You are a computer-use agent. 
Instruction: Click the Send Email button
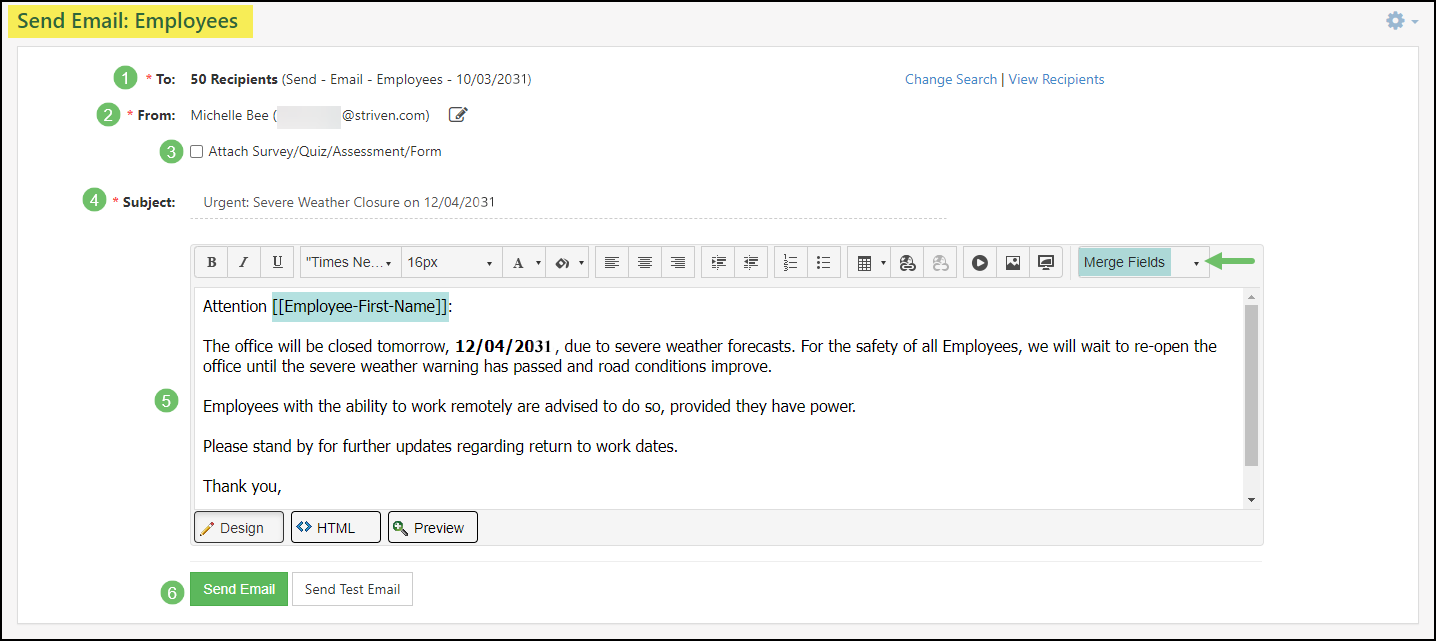[x=239, y=589]
